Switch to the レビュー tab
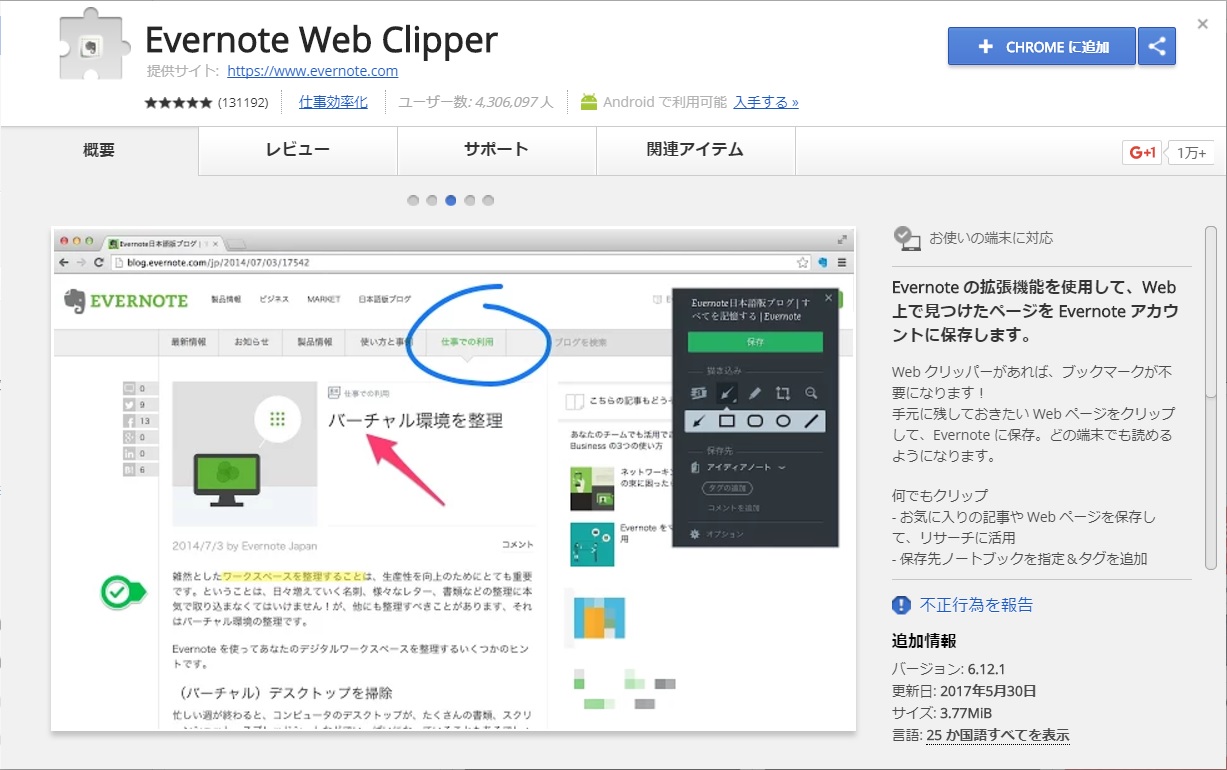 point(296,149)
